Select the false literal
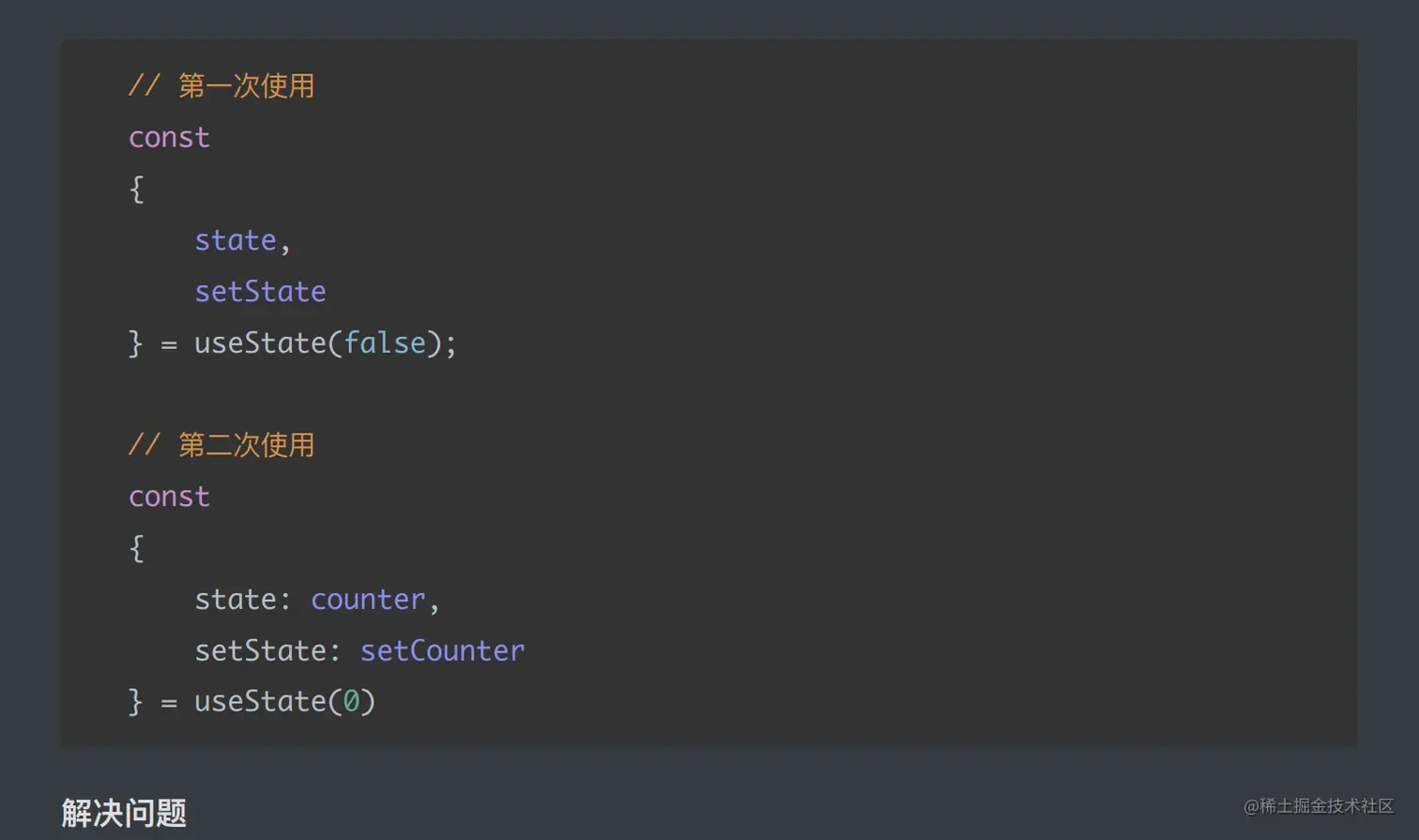Viewport: 1419px width, 840px height. tap(384, 344)
